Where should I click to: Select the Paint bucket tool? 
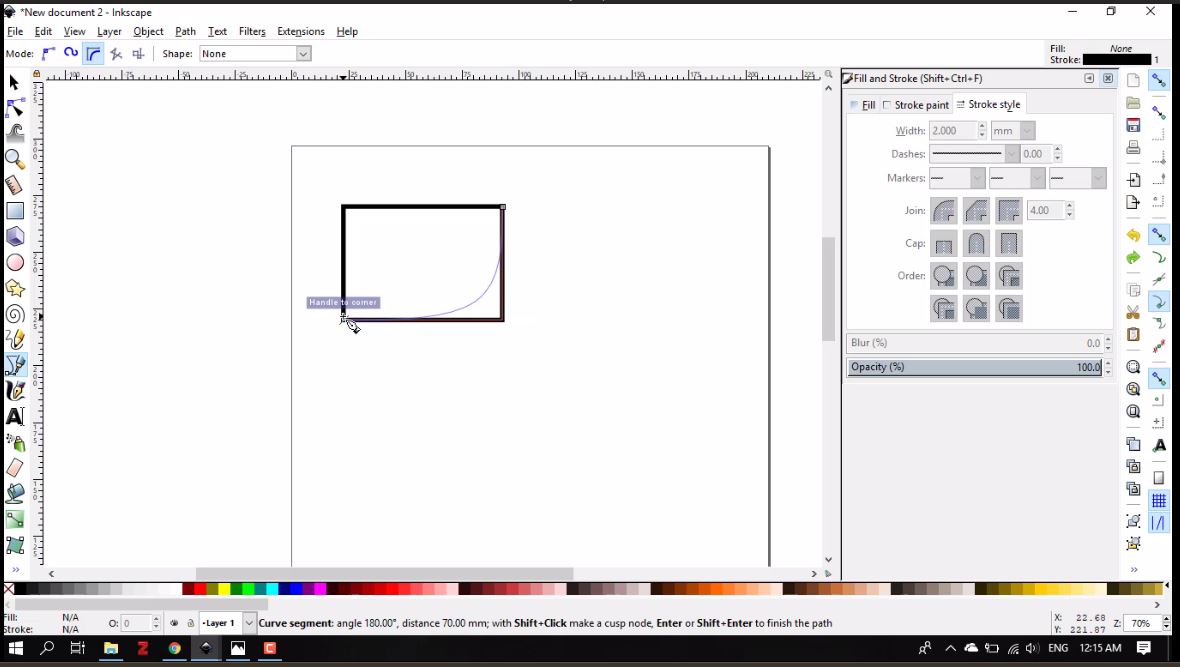pos(14,494)
